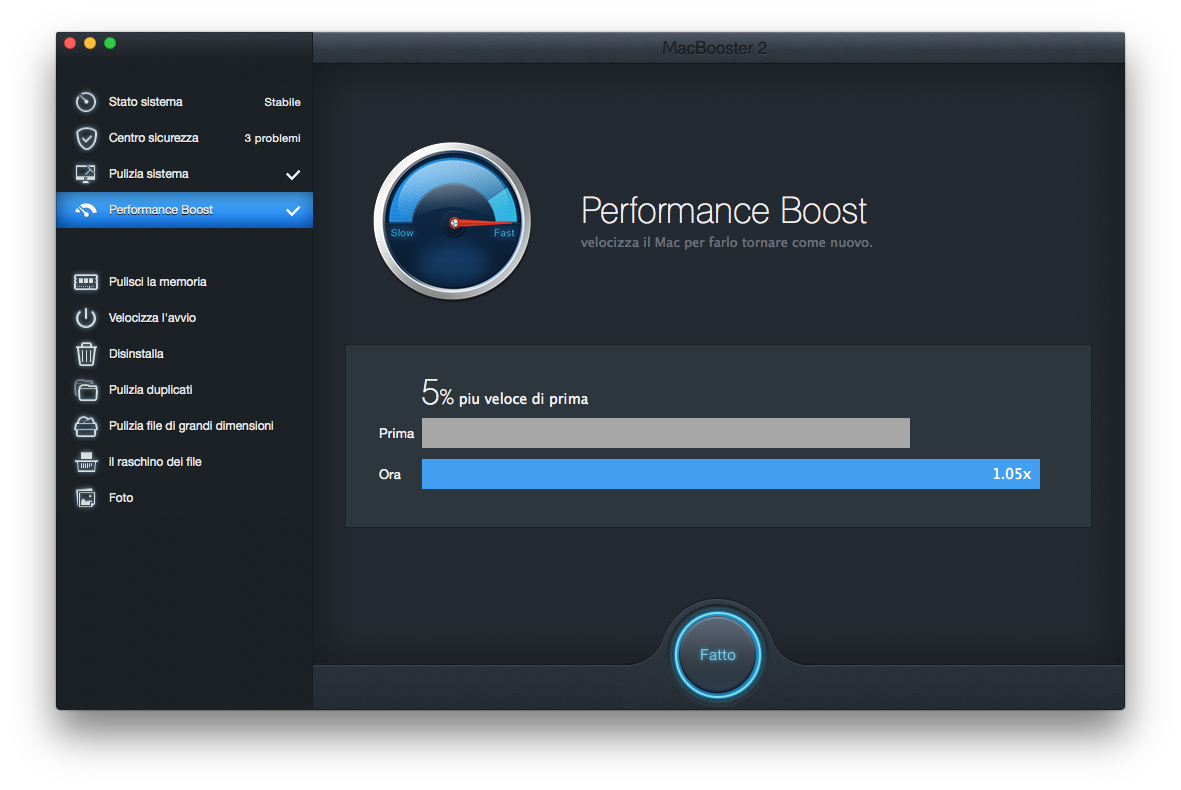The image size is (1181, 790).
Task: Open the Disinstalla tool
Action: 185,354
